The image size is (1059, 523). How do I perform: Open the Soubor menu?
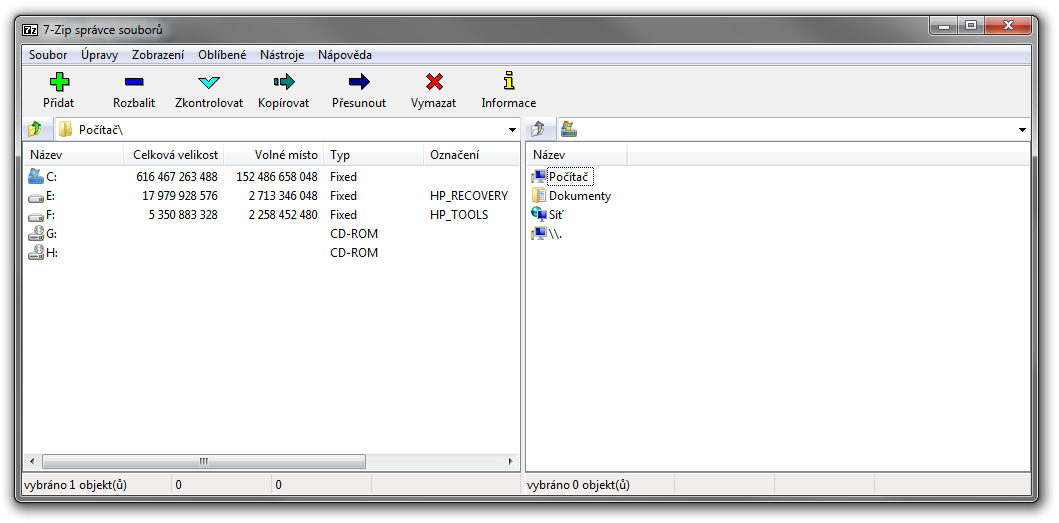pyautogui.click(x=48, y=55)
